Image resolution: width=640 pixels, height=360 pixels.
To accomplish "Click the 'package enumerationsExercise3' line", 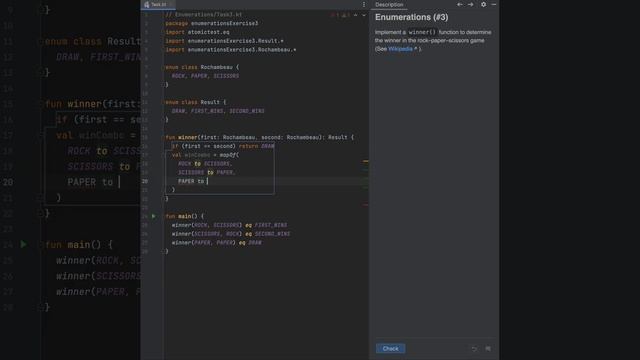I will click(211, 23).
